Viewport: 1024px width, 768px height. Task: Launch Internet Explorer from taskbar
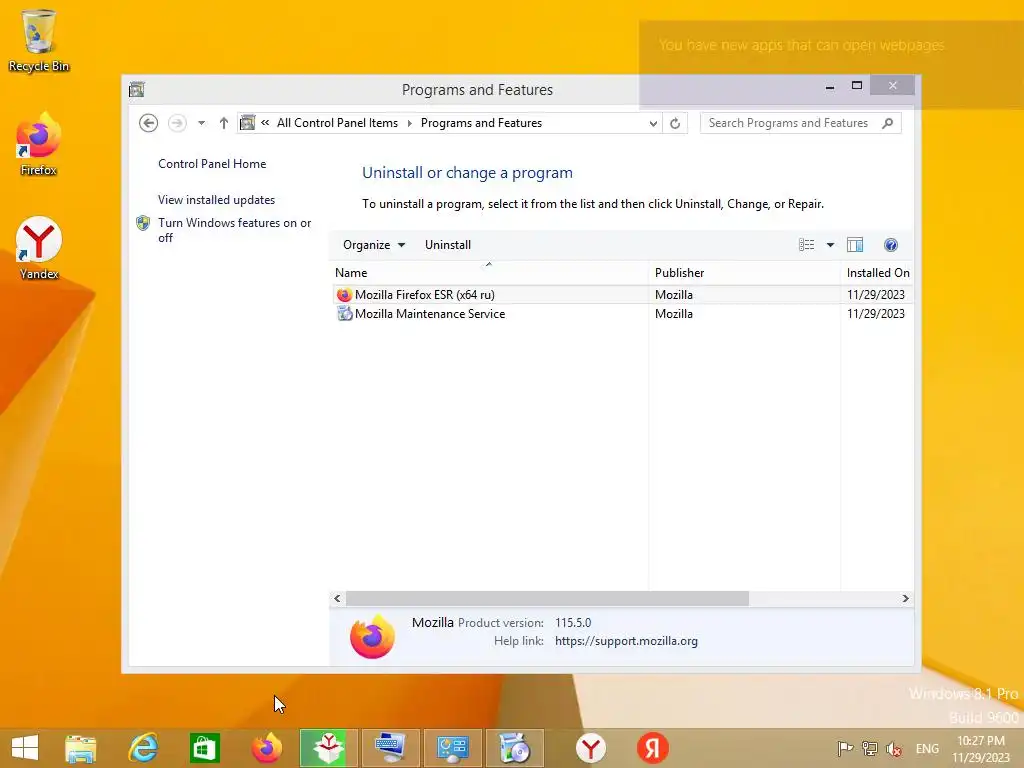(143, 748)
